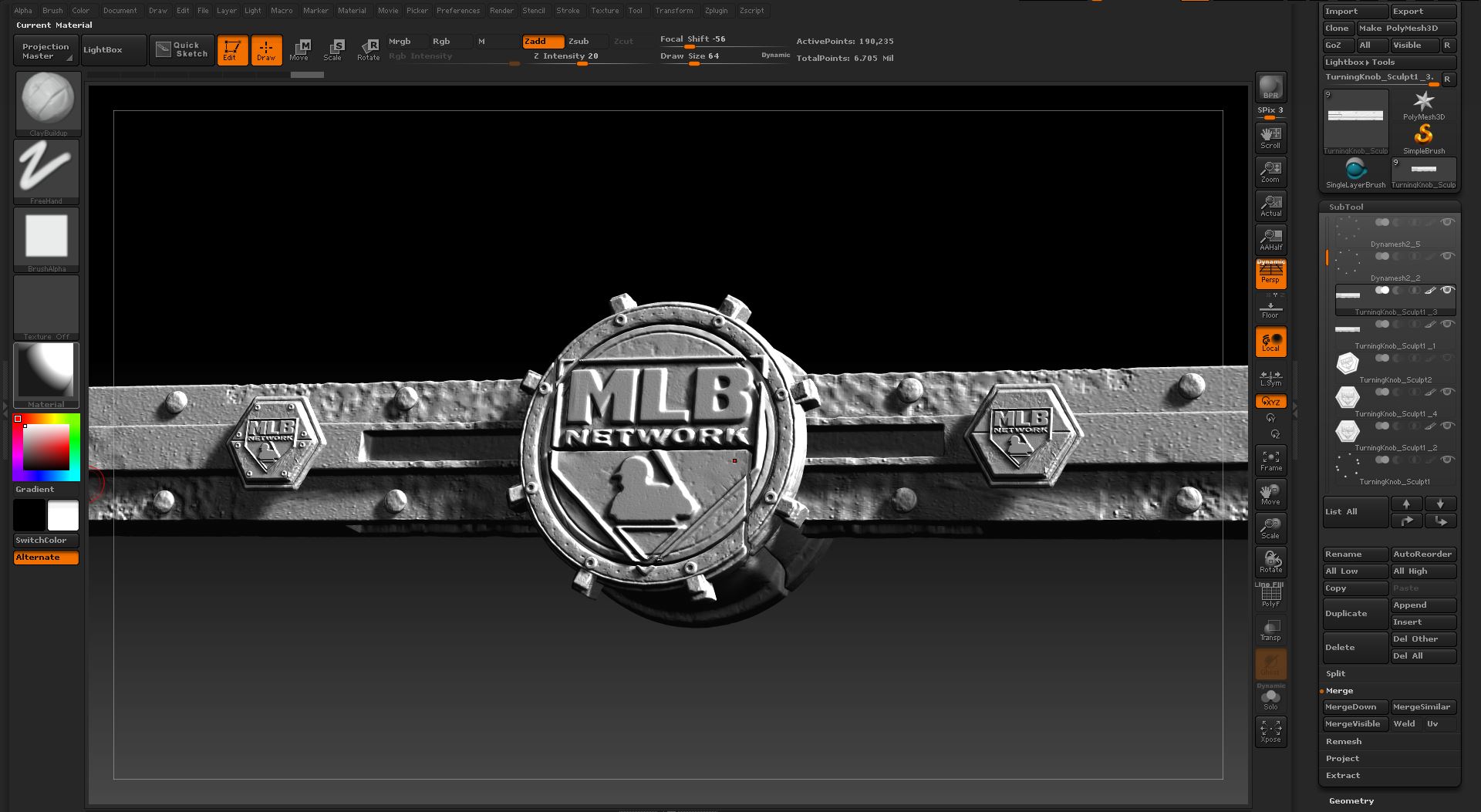1481x812 pixels.
Task: Click the Make PolyMesh3D button
Action: (1406, 29)
